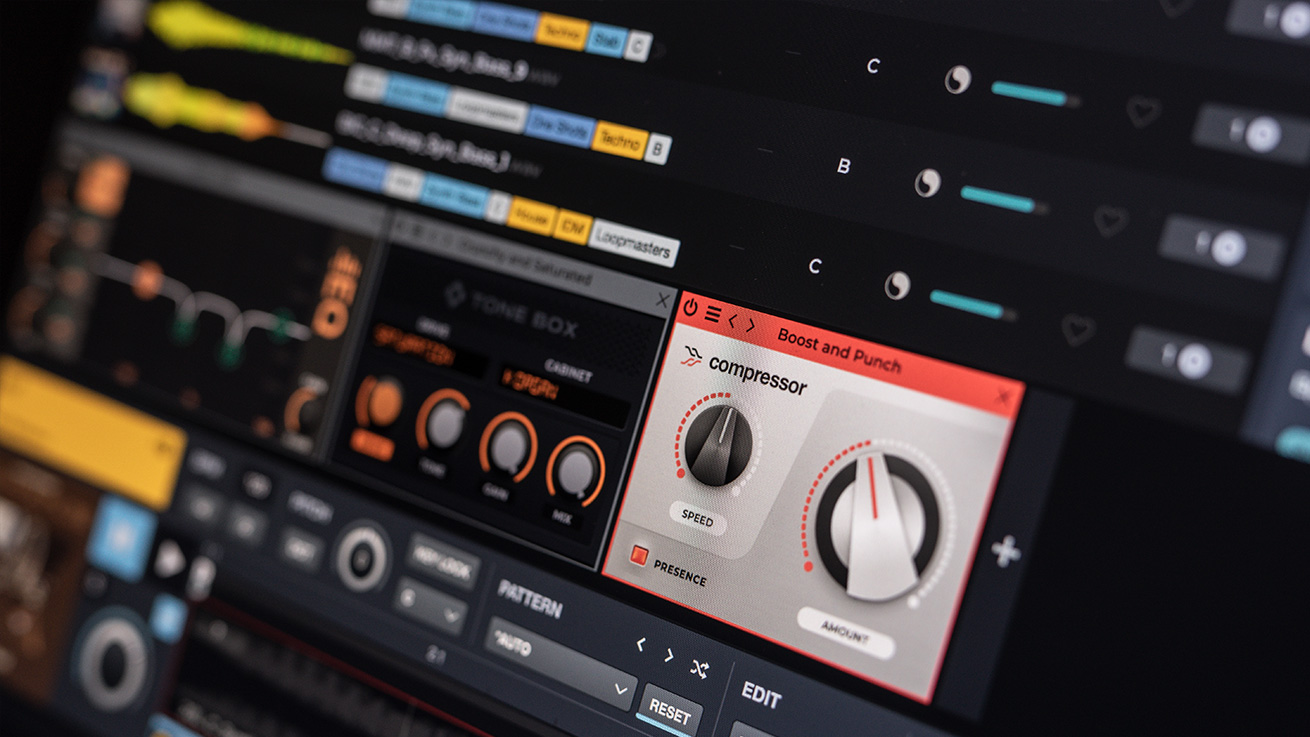Click the compressor Speed knob
This screenshot has height=737, width=1310.
point(719,444)
